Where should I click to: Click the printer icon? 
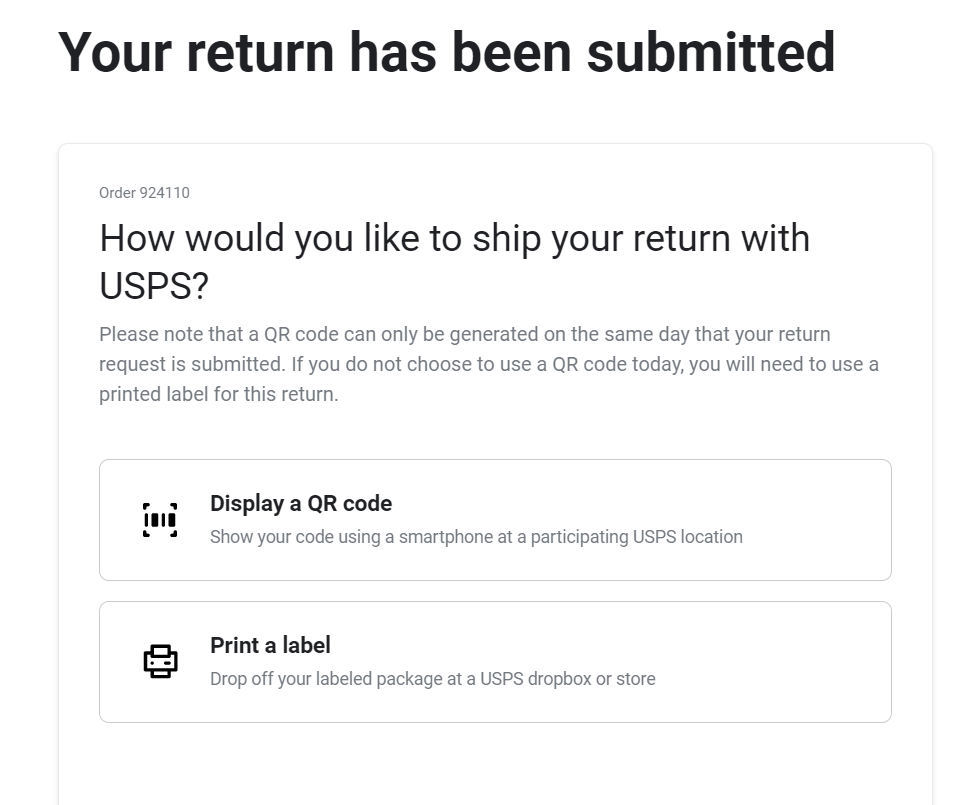click(160, 661)
